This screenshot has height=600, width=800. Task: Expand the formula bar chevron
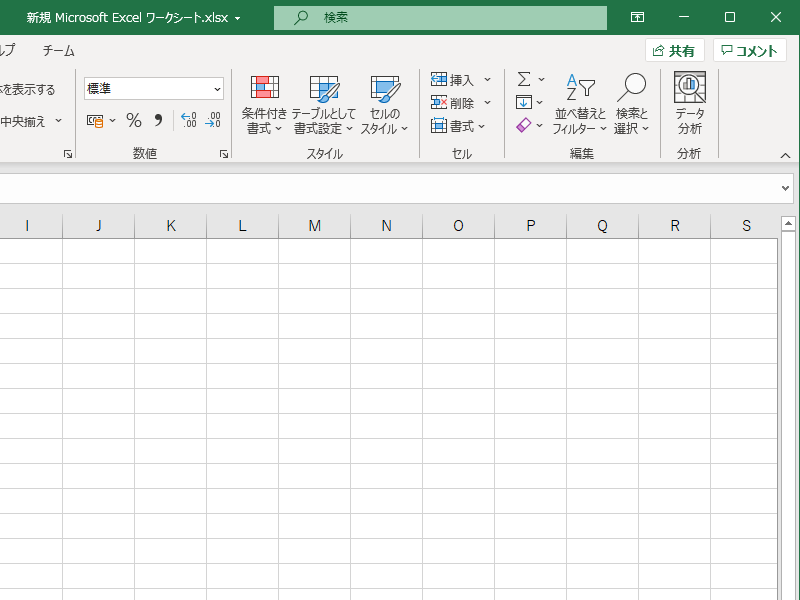[785, 188]
